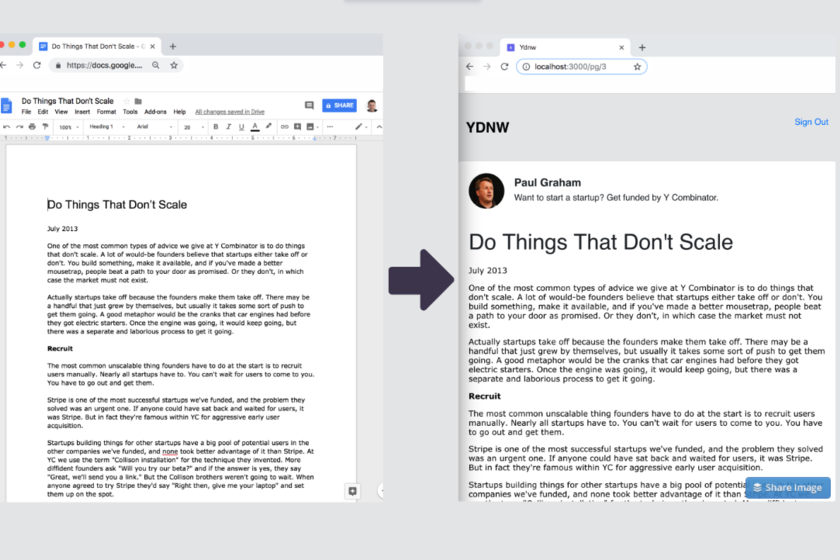Click the Sign Out link

click(x=811, y=122)
